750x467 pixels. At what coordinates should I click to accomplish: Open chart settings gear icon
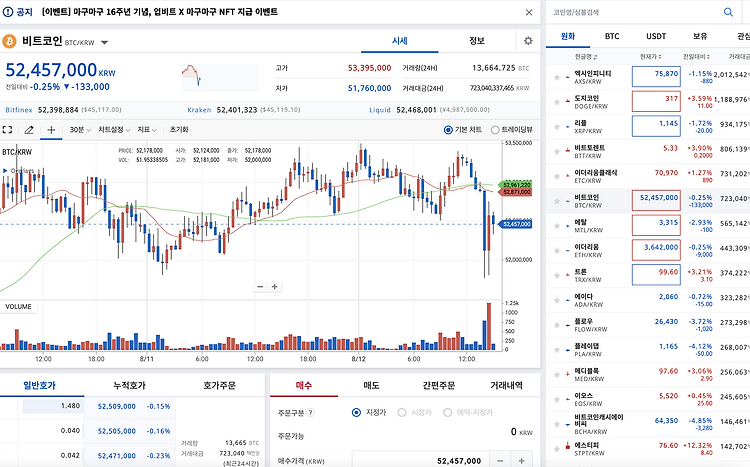528,41
